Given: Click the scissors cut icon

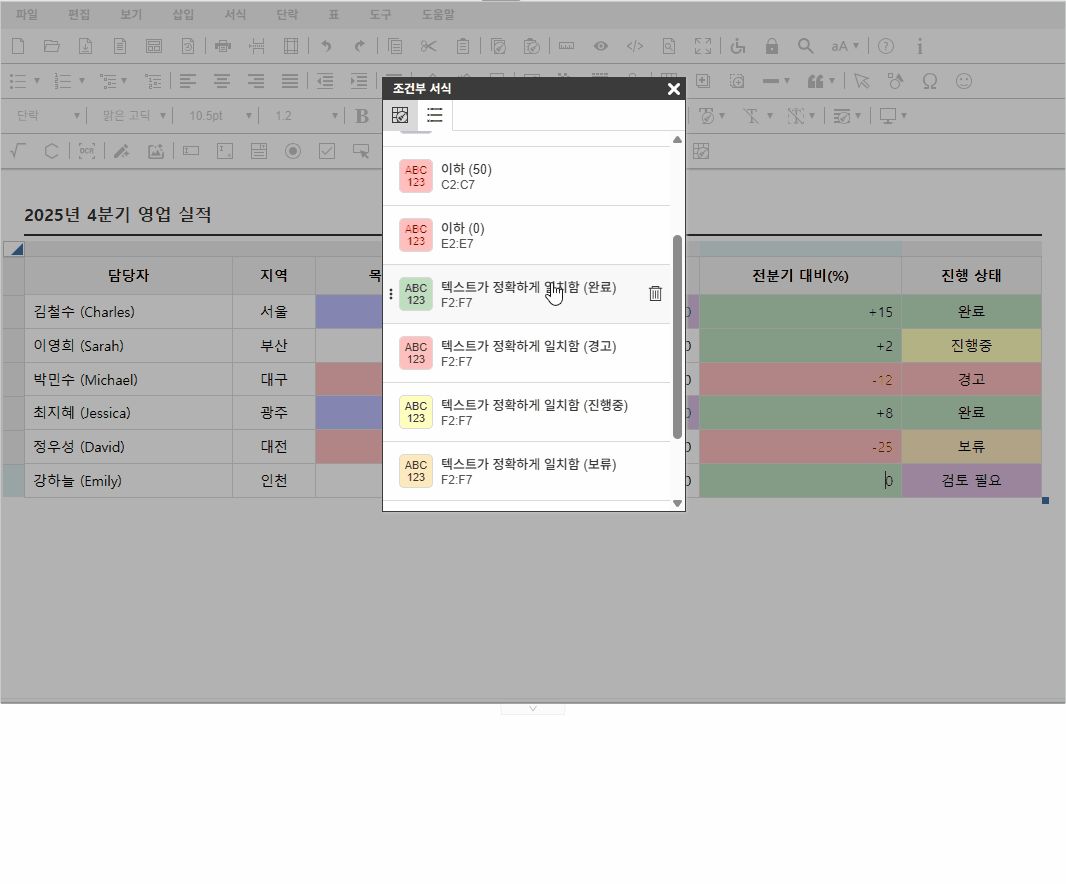Looking at the screenshot, I should point(429,46).
